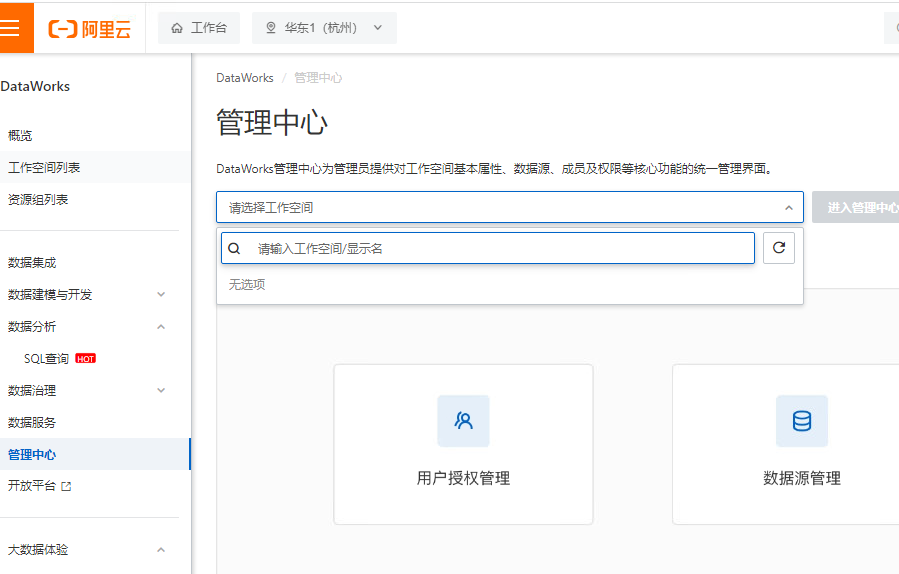Expand the 数据治理 chevron
The image size is (899, 574).
tap(161, 391)
